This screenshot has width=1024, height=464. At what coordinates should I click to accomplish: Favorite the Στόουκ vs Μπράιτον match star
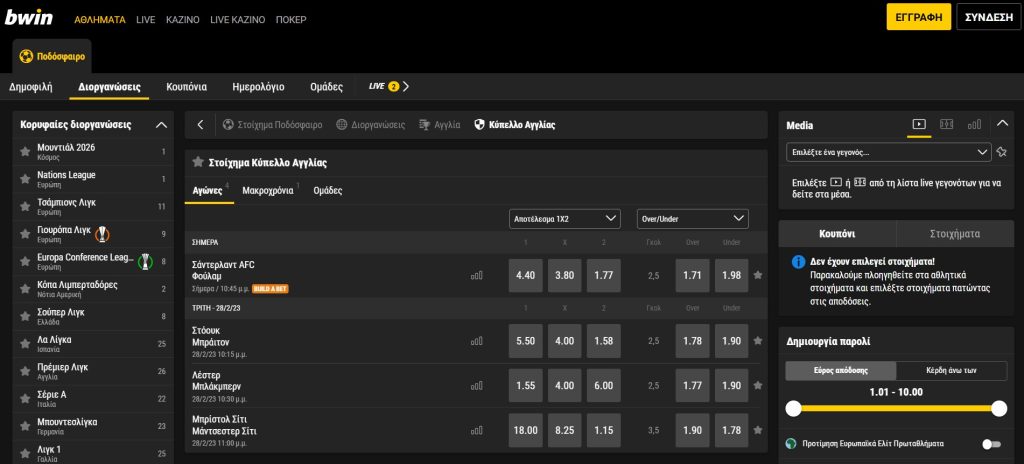(x=758, y=340)
